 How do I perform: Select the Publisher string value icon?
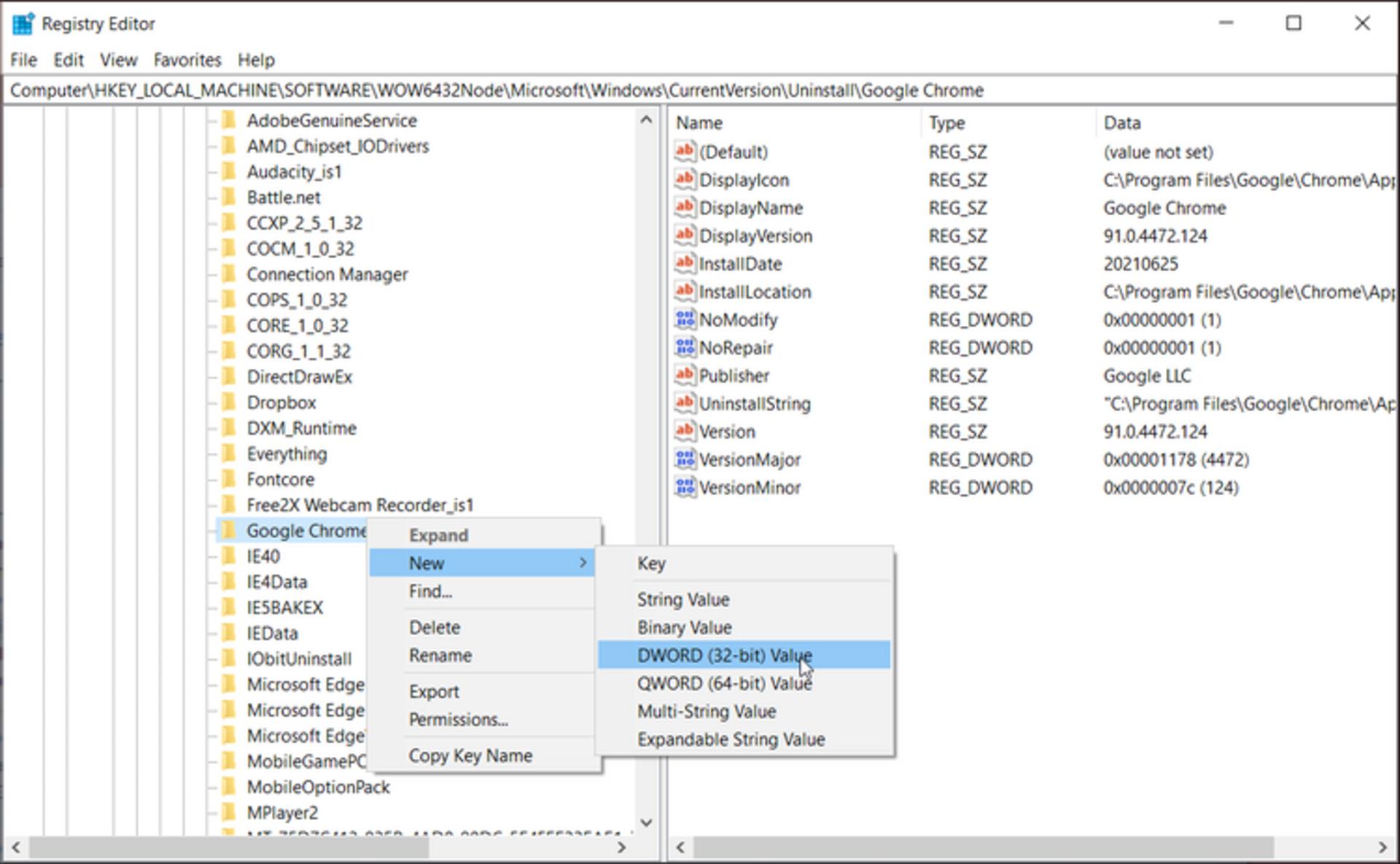pyautogui.click(x=685, y=375)
